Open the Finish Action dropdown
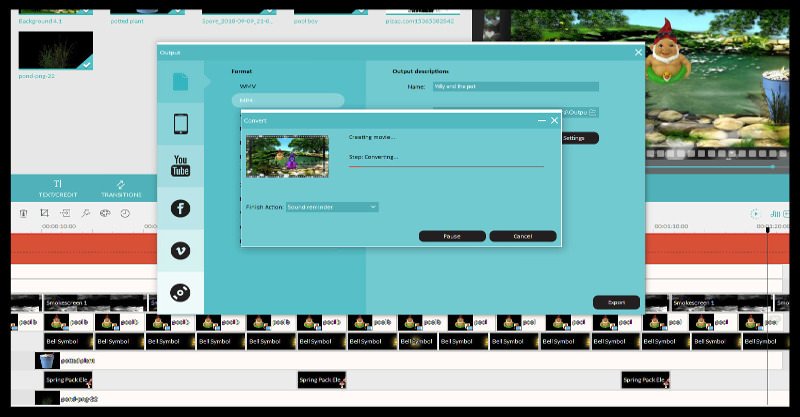The height and width of the screenshot is (417, 800). (332, 207)
